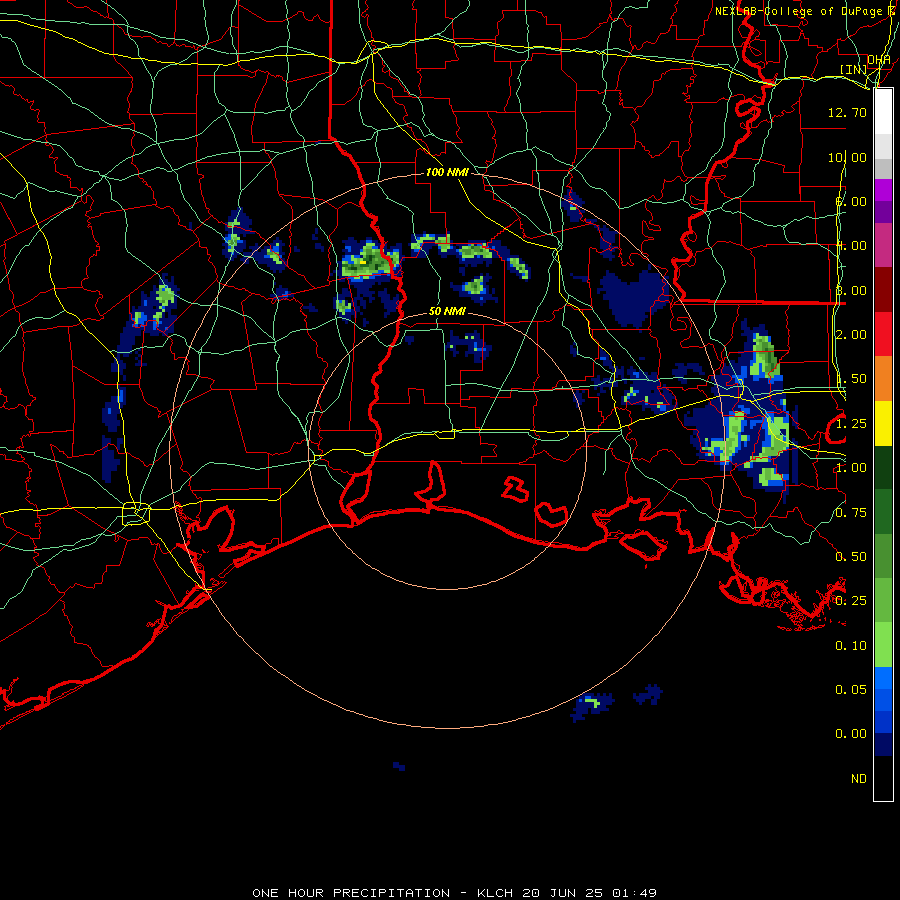Click the [IN] units label
Image resolution: width=900 pixels, height=900 pixels.
click(853, 69)
